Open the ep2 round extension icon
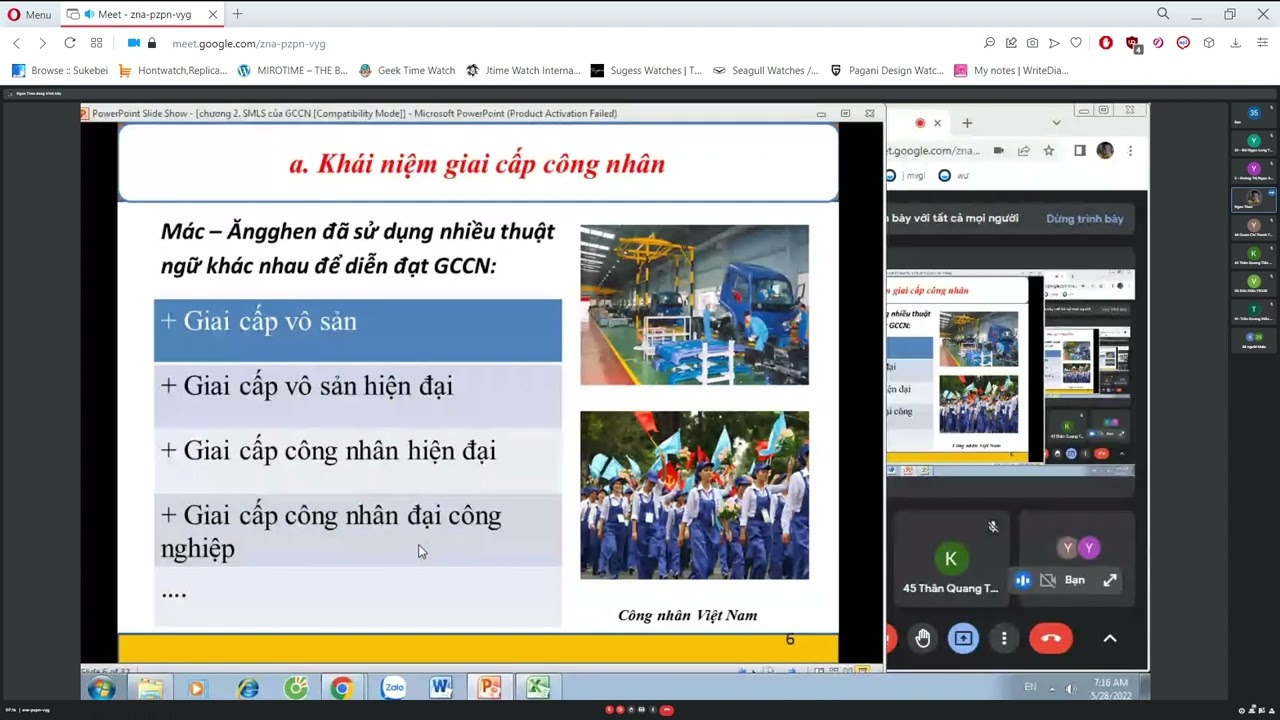Screen dimensions: 1280x720 [1183, 43]
